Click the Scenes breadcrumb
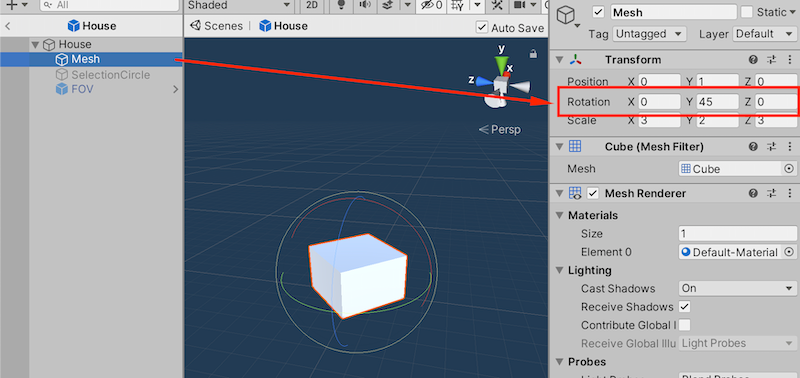The width and height of the screenshot is (800, 378). coord(216,26)
